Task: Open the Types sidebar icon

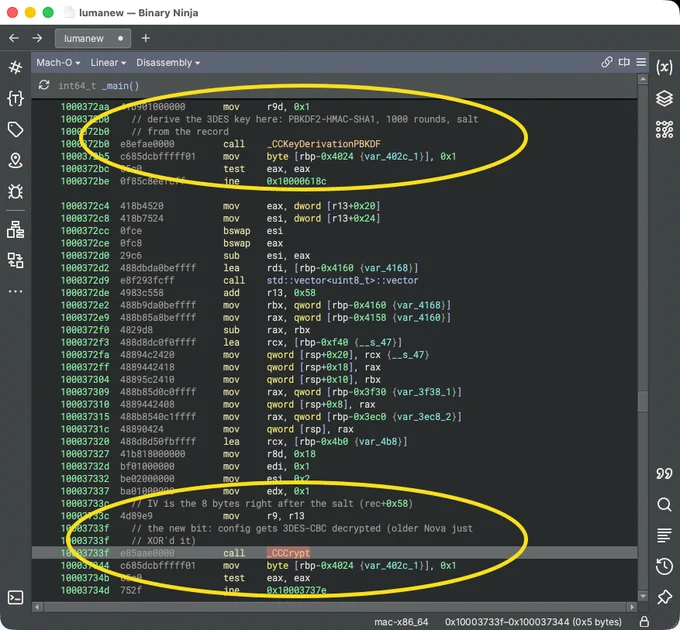Action: [x=16, y=98]
